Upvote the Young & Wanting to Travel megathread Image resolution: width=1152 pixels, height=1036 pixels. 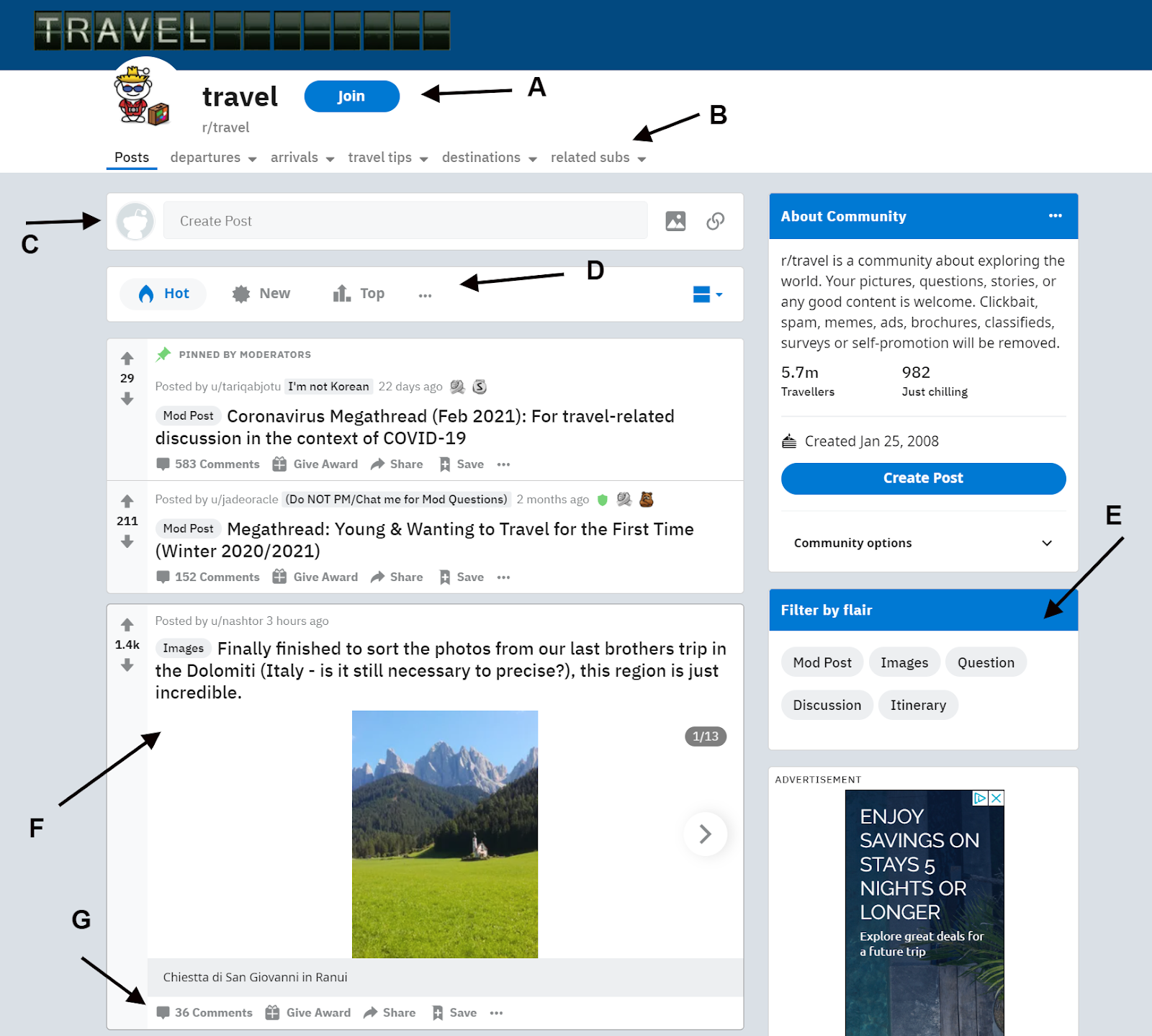coord(127,501)
